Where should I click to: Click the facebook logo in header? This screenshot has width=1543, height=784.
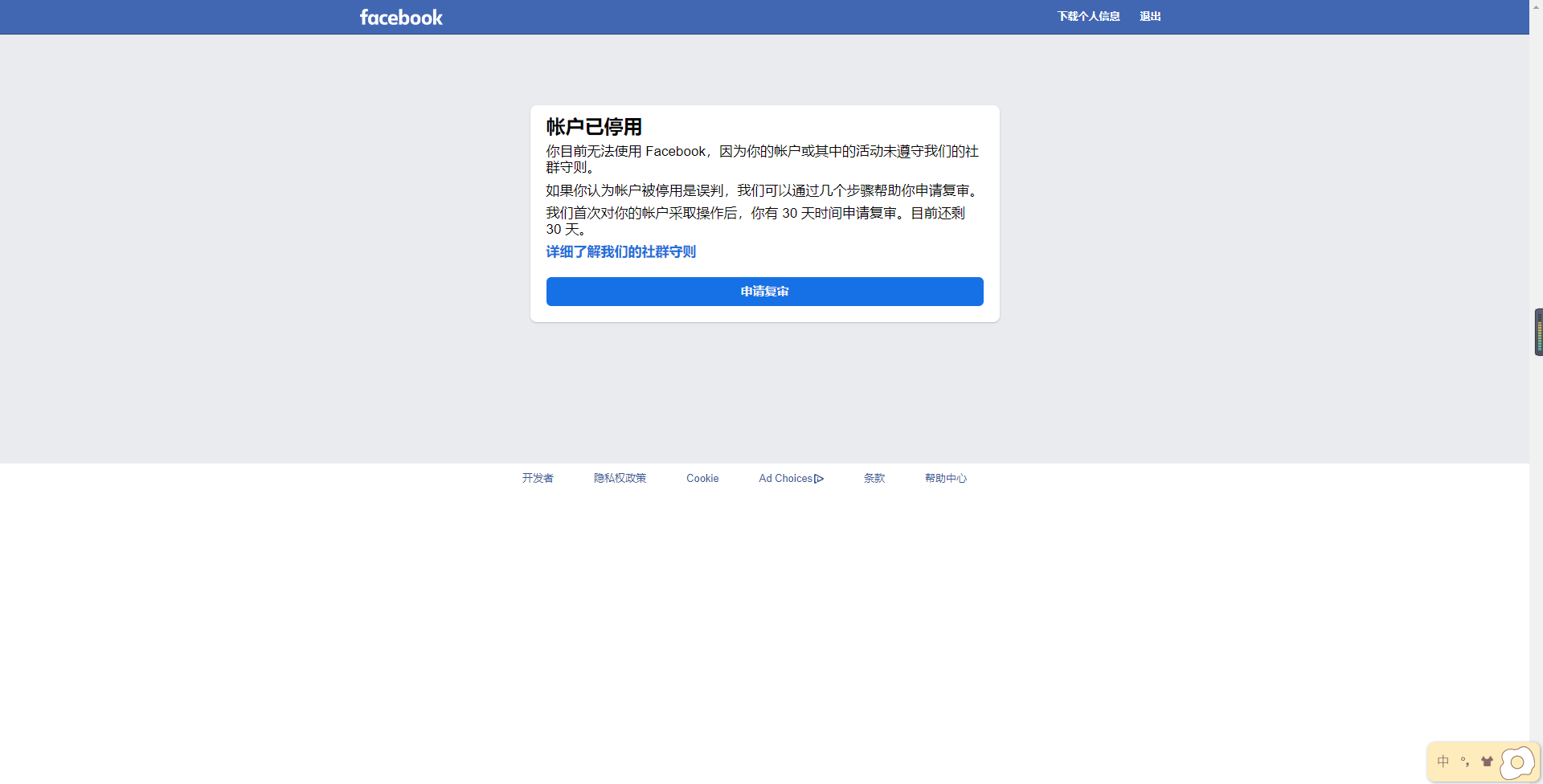(x=401, y=18)
